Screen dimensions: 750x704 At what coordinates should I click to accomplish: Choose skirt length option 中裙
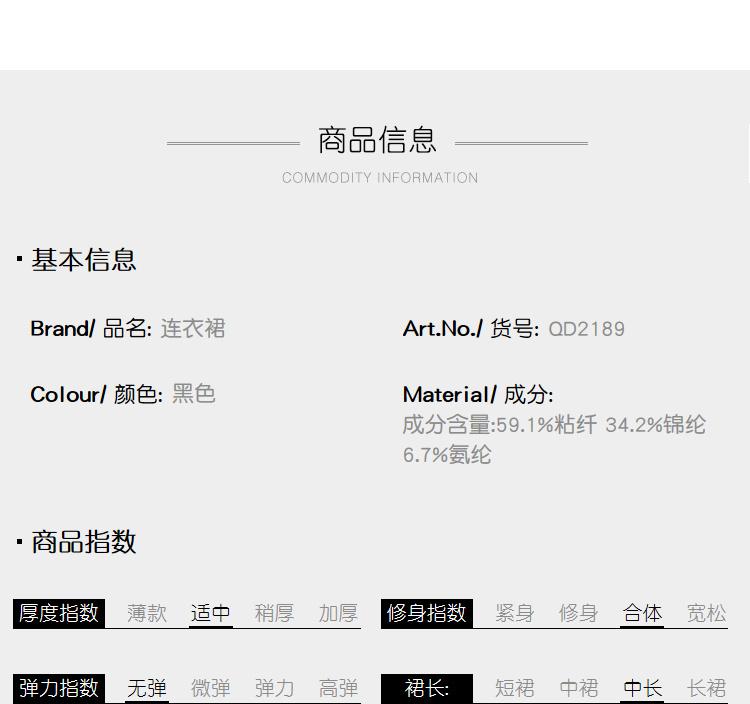point(579,689)
